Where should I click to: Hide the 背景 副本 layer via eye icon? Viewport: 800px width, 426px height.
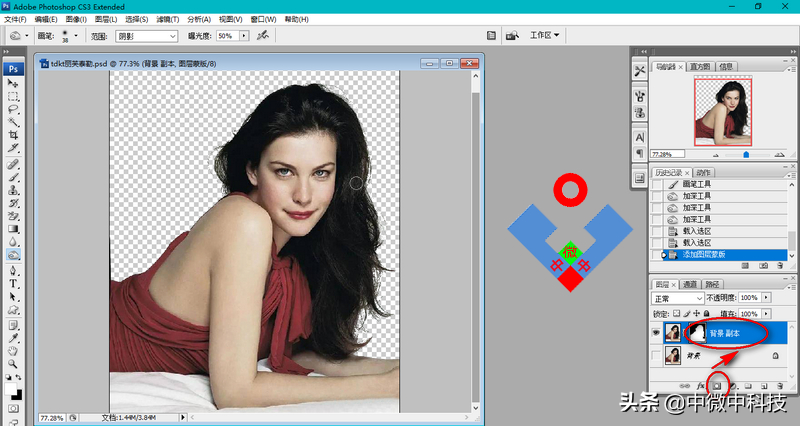657,331
